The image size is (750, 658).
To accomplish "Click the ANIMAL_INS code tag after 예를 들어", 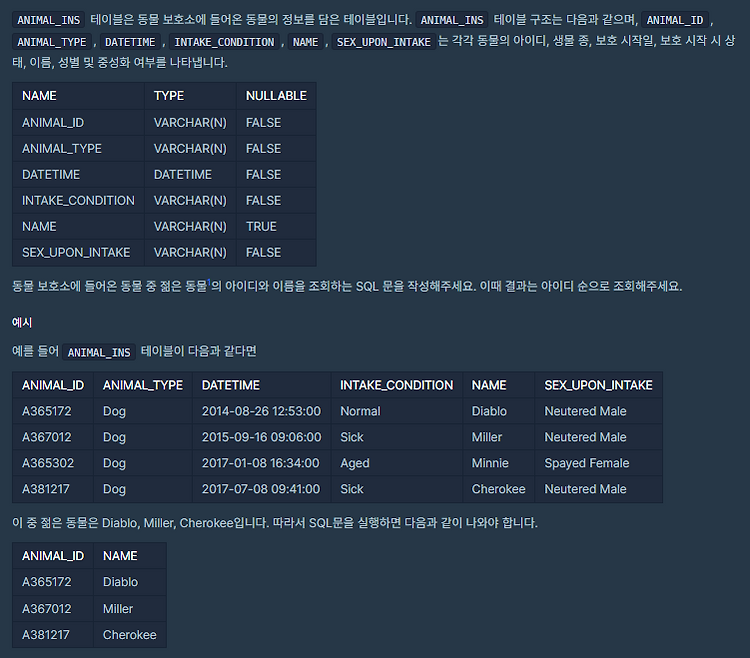I will [x=99, y=352].
